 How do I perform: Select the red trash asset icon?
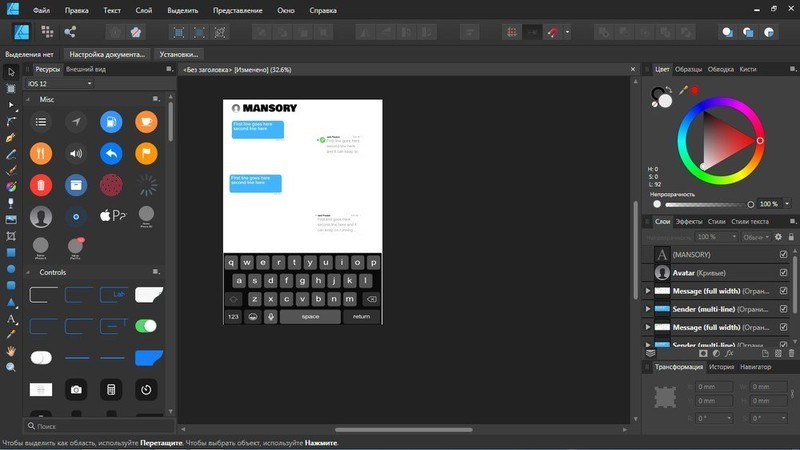click(x=41, y=184)
